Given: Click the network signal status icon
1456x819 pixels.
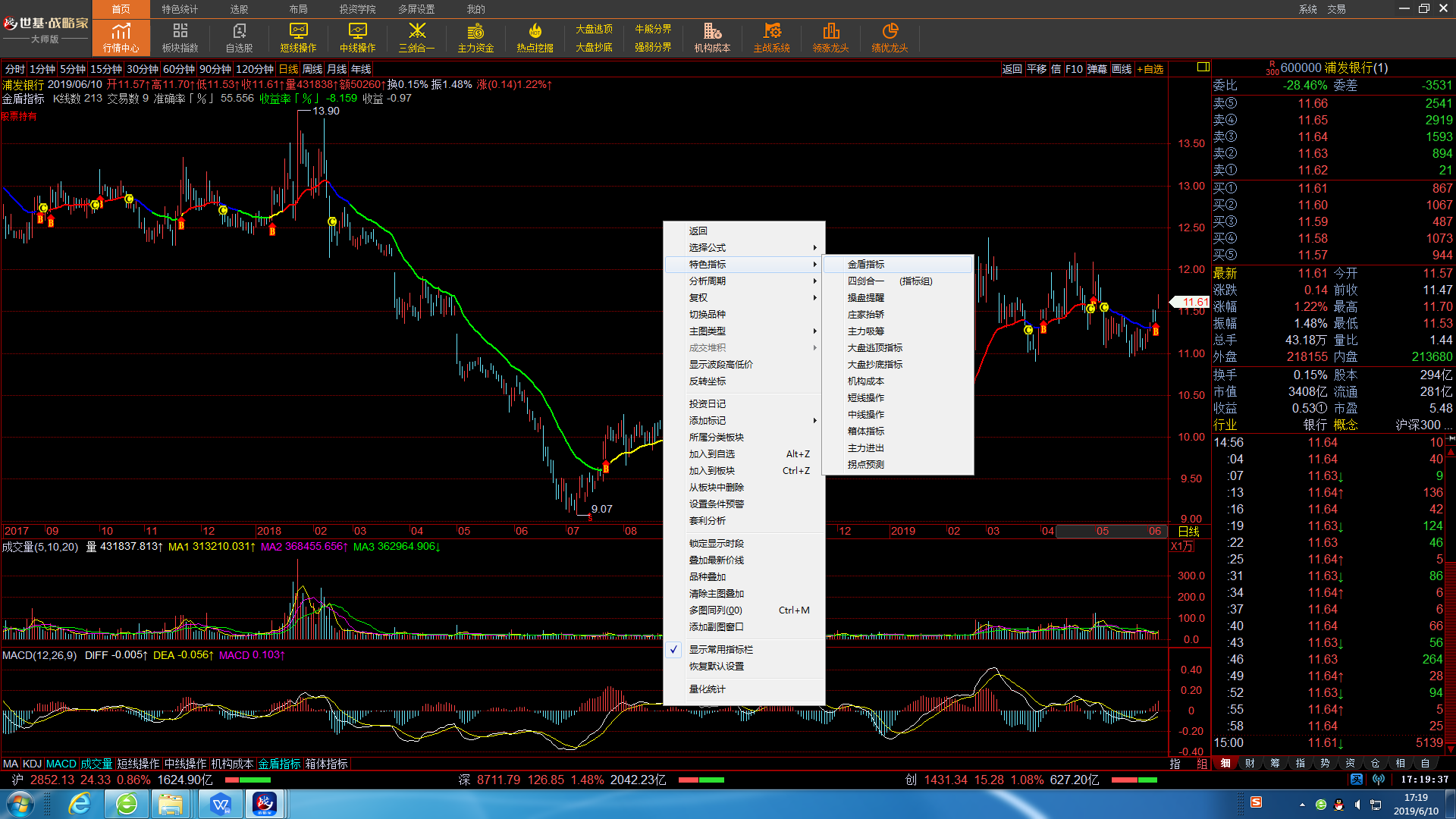Looking at the screenshot, I should click(1379, 779).
